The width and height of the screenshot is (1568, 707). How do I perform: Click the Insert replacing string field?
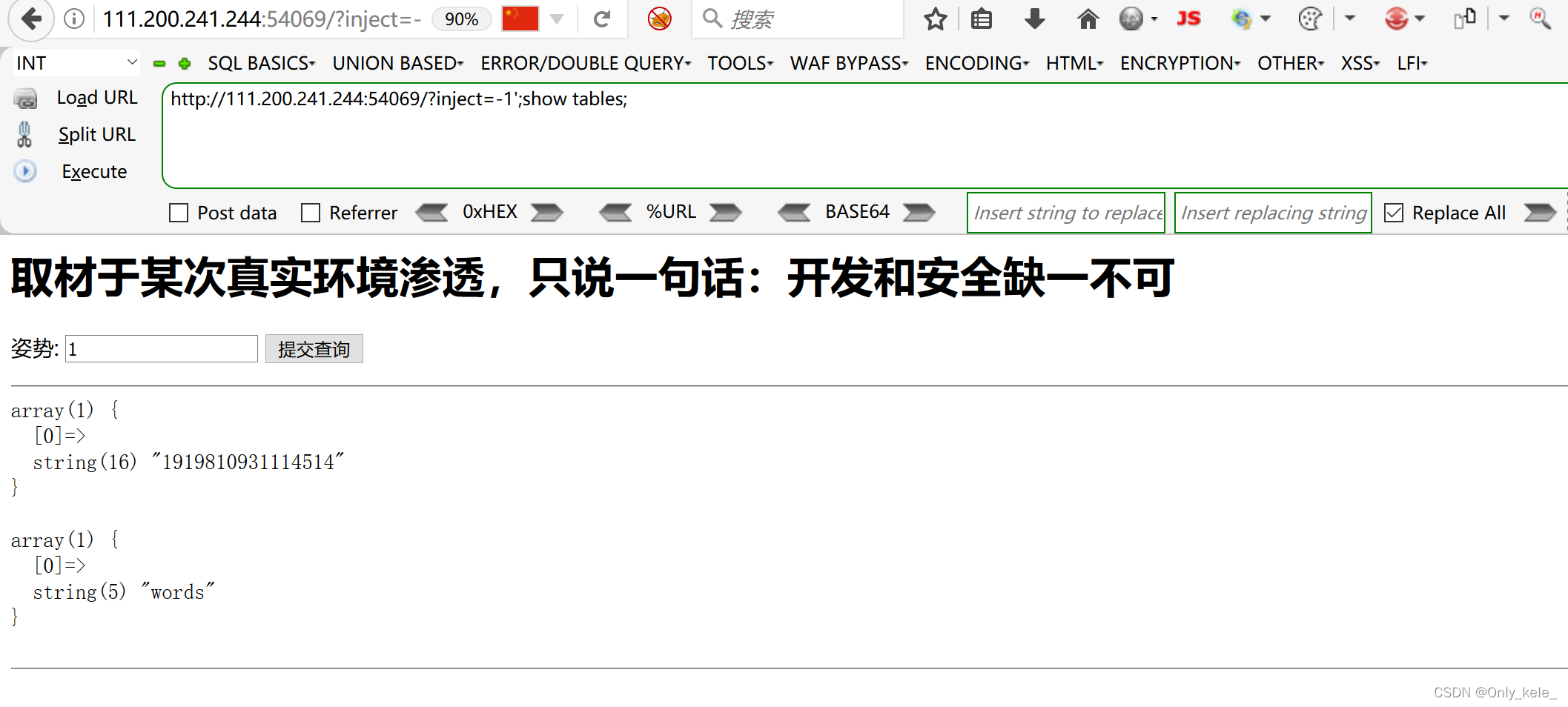pos(1273,213)
